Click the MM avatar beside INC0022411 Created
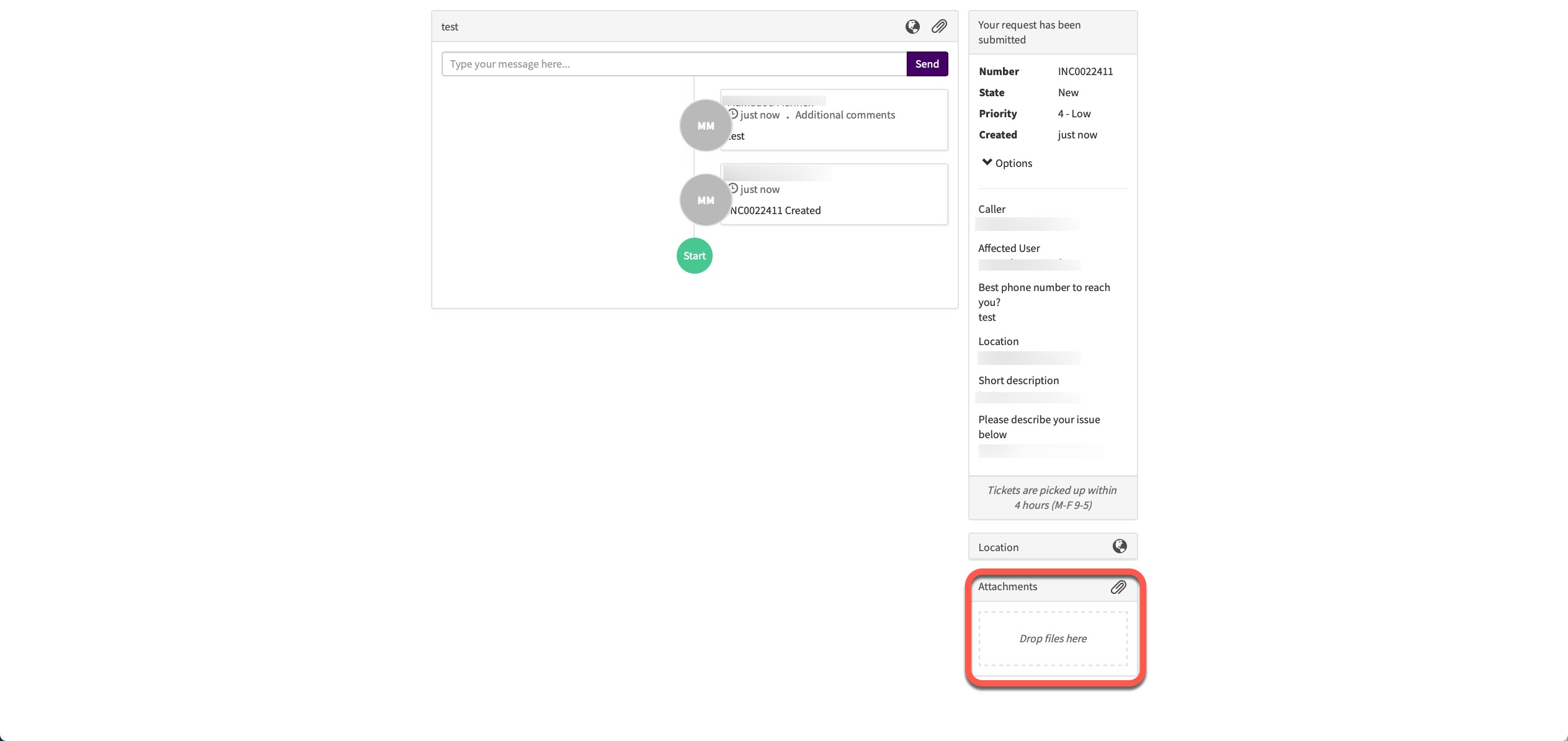 tap(705, 200)
